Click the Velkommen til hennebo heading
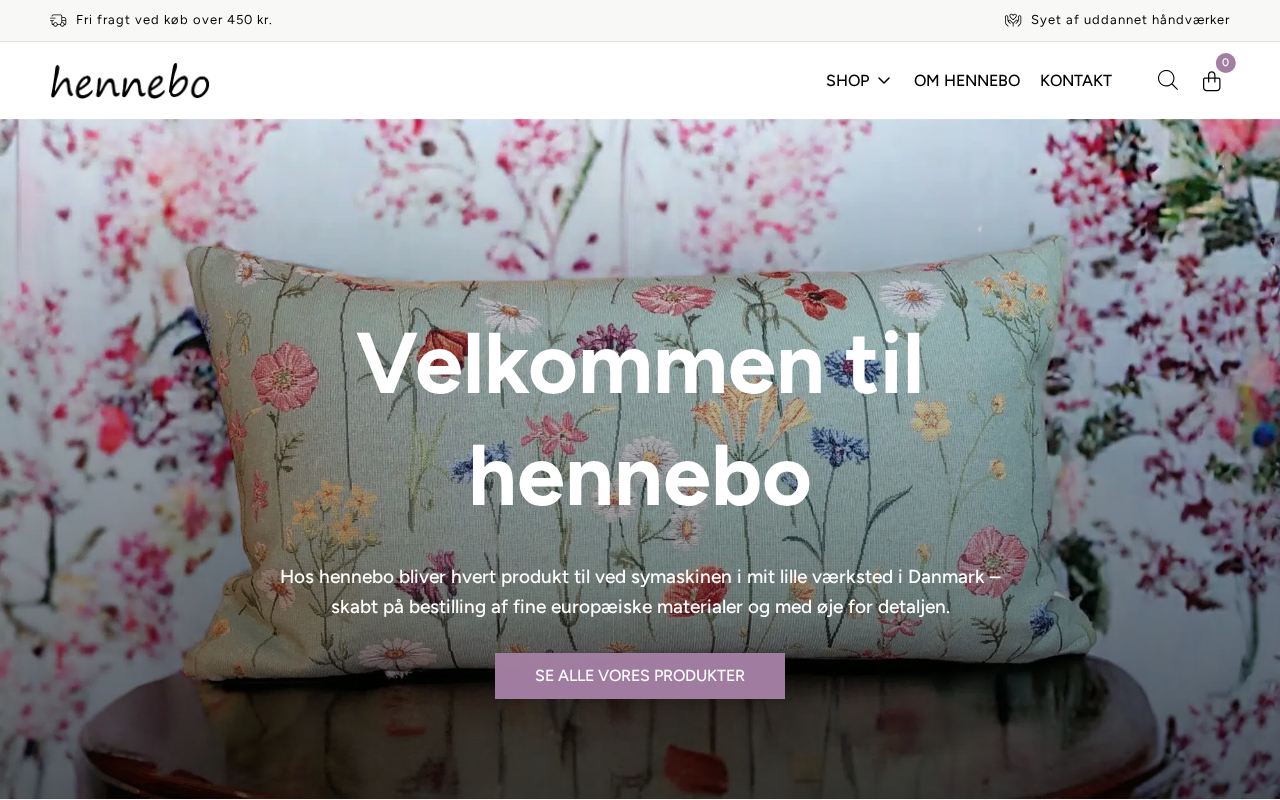1280x800 pixels. click(640, 419)
